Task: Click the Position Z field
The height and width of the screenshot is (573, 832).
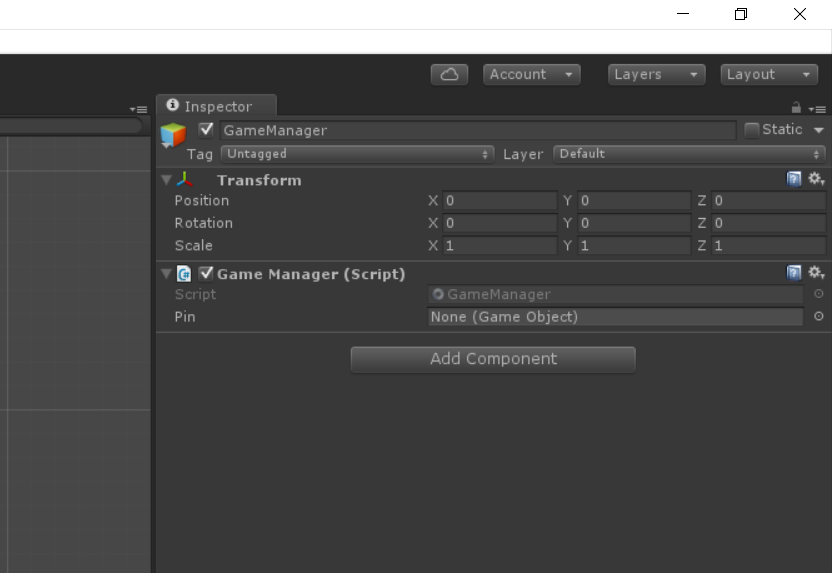Action: coord(768,201)
